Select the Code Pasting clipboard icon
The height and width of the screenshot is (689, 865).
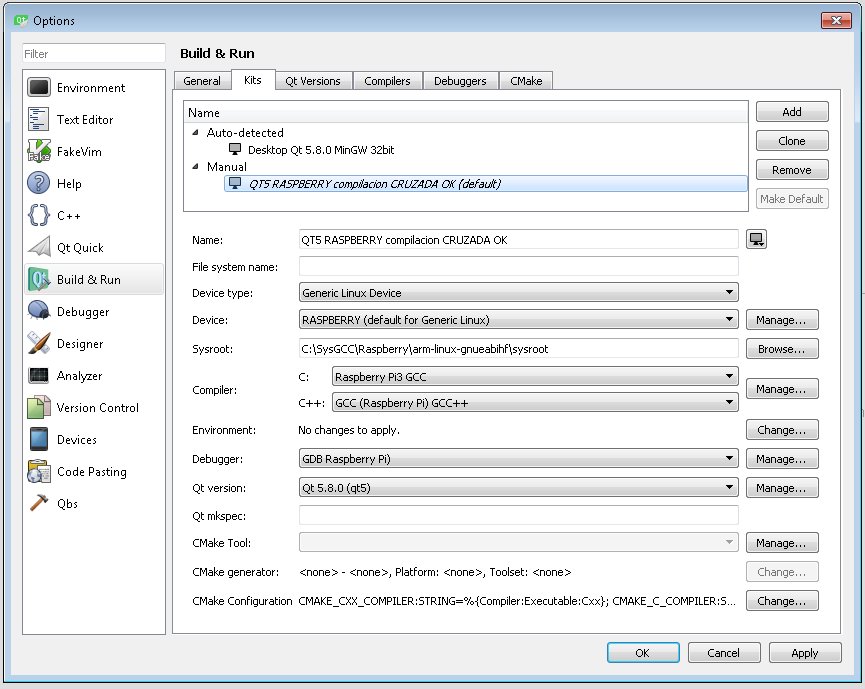pos(39,471)
